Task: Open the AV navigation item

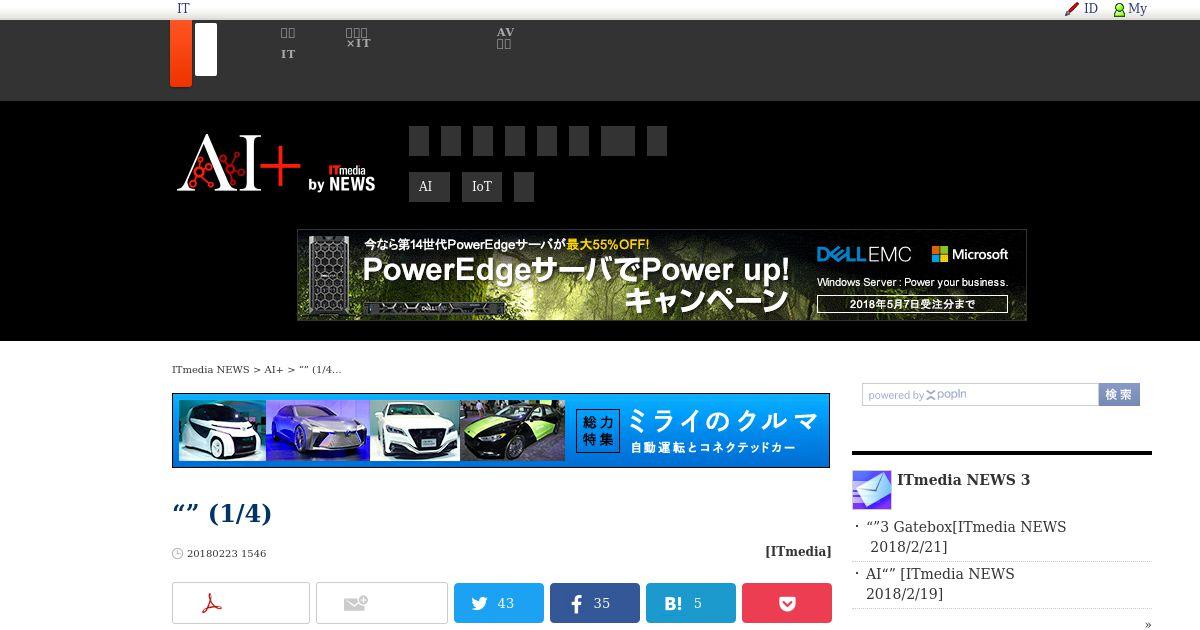Action: tap(505, 38)
